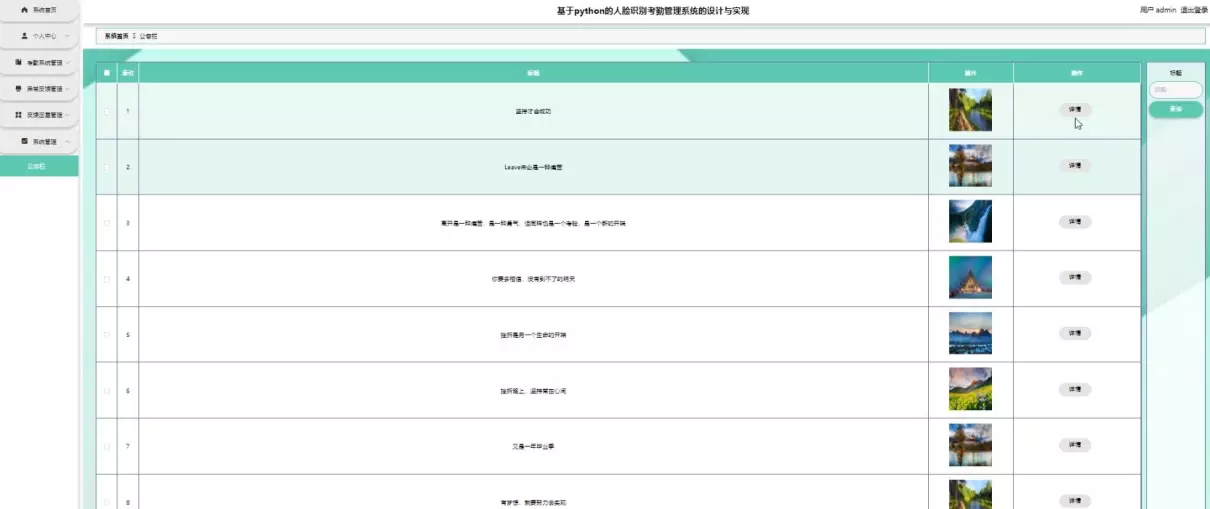
Task: Open the row 4 lit cabin thumbnail
Action: [970, 278]
